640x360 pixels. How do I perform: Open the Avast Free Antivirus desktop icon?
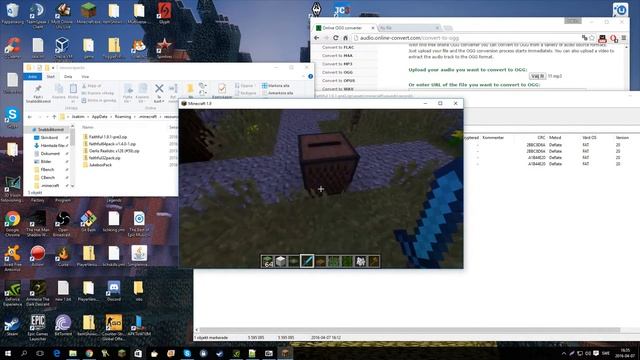point(12,257)
